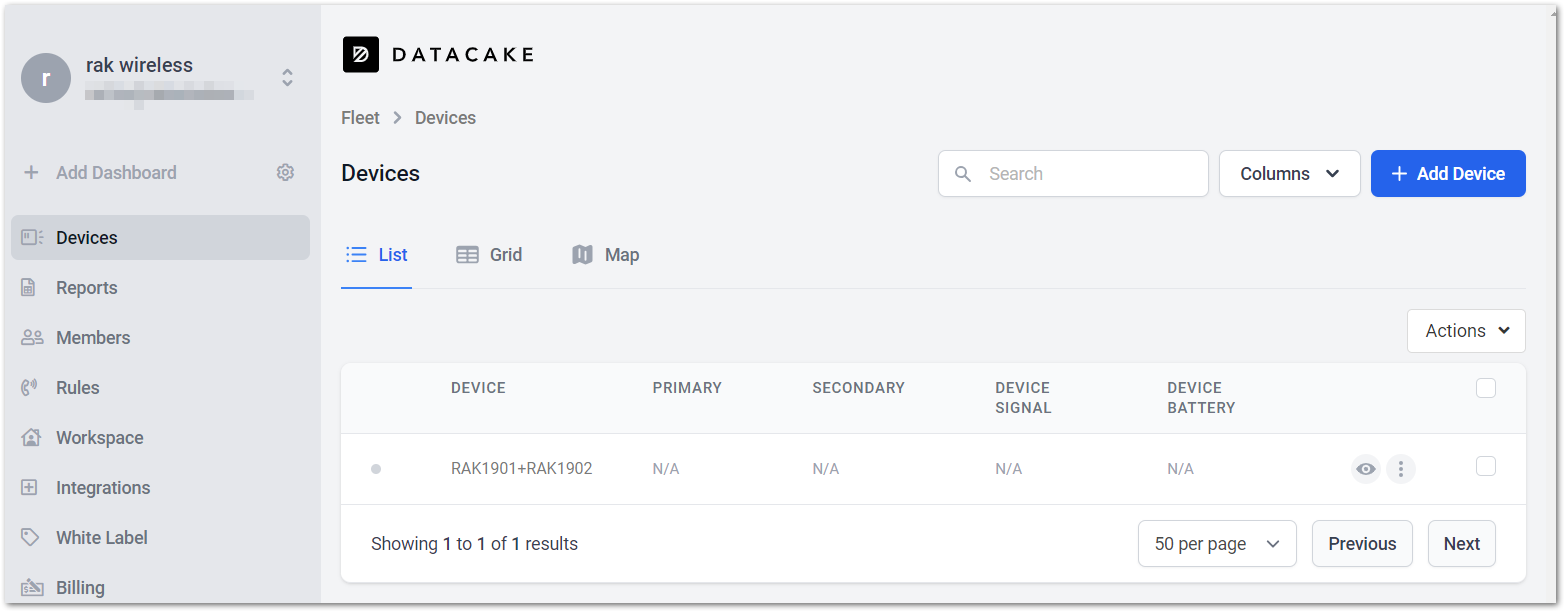The image size is (1565, 612).
Task: Switch to the Grid view tab
Action: tap(489, 255)
